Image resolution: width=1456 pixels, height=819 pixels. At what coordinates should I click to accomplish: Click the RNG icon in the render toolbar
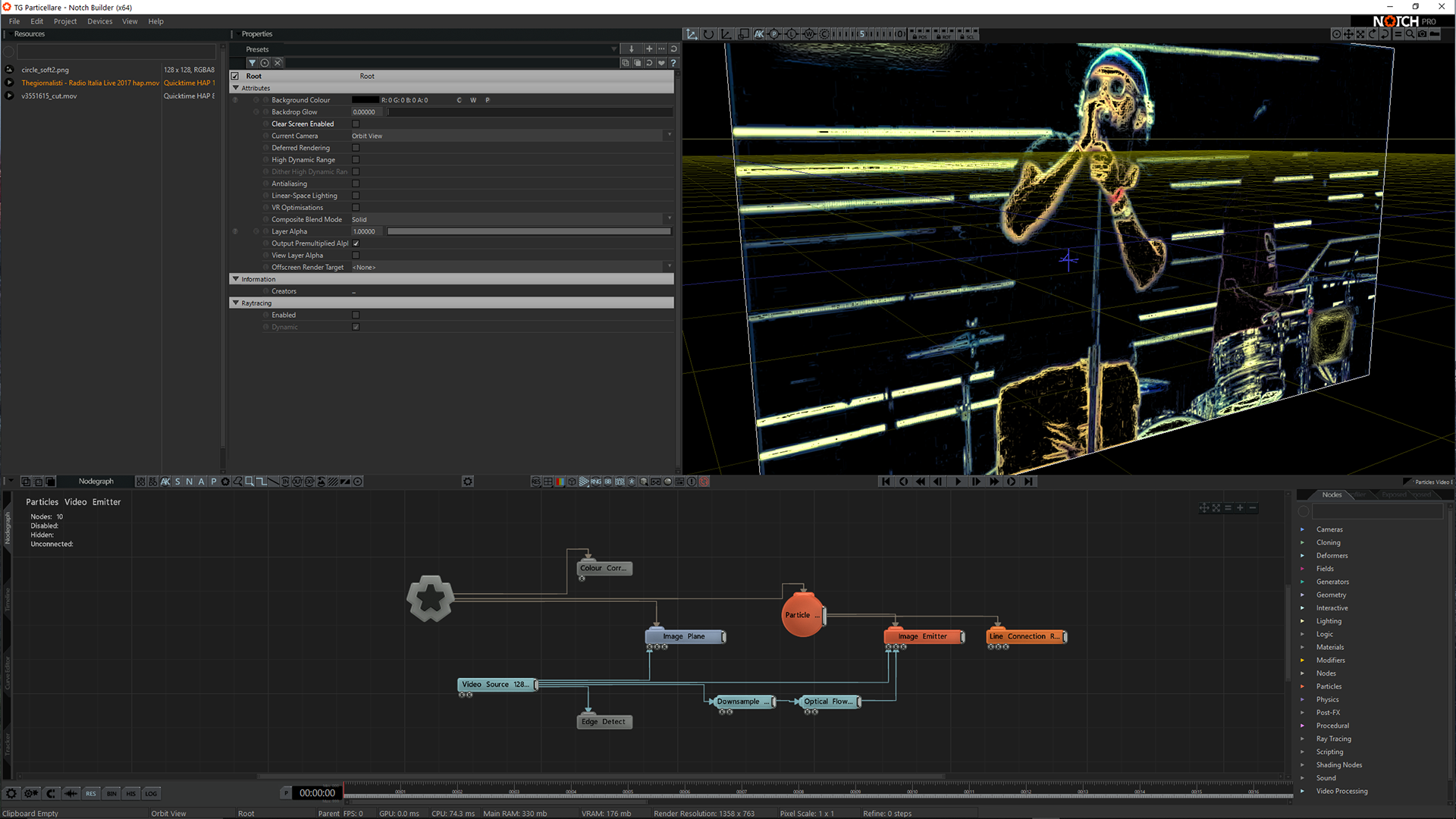(x=596, y=482)
